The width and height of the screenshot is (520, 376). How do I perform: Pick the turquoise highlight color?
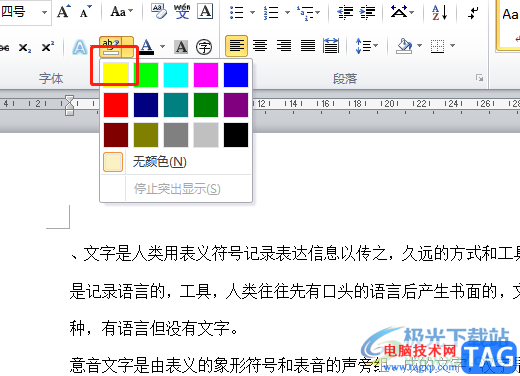[x=176, y=75]
